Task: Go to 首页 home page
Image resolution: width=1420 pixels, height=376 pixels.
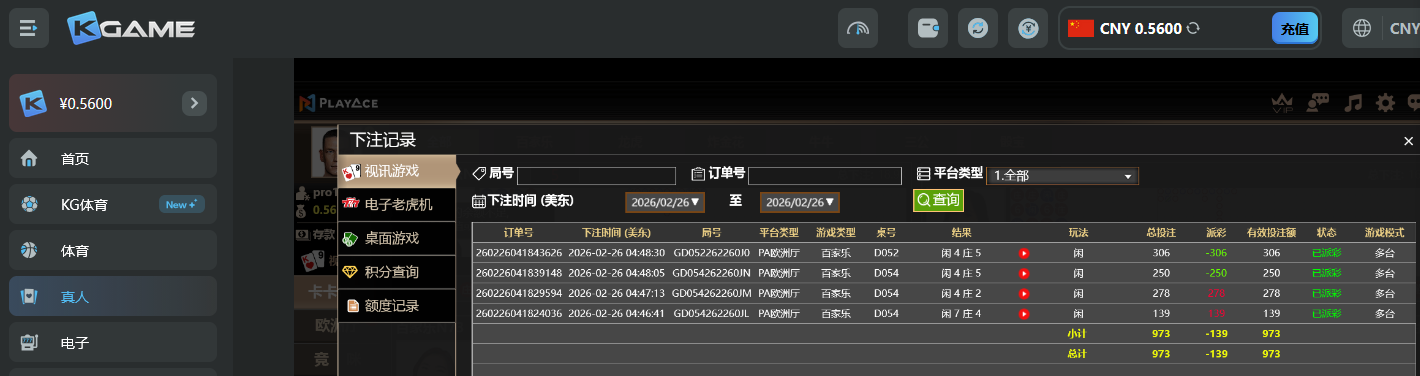Action: click(113, 158)
